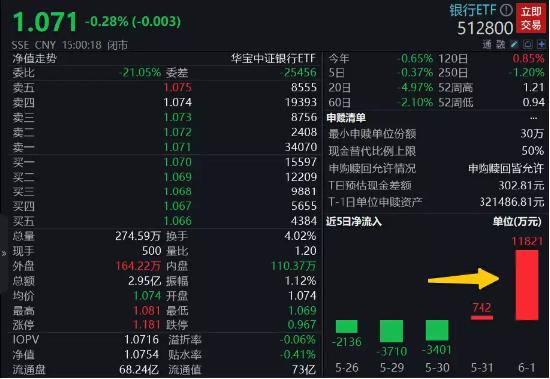Select the 卖一 price 1.071 row

pos(165,147)
